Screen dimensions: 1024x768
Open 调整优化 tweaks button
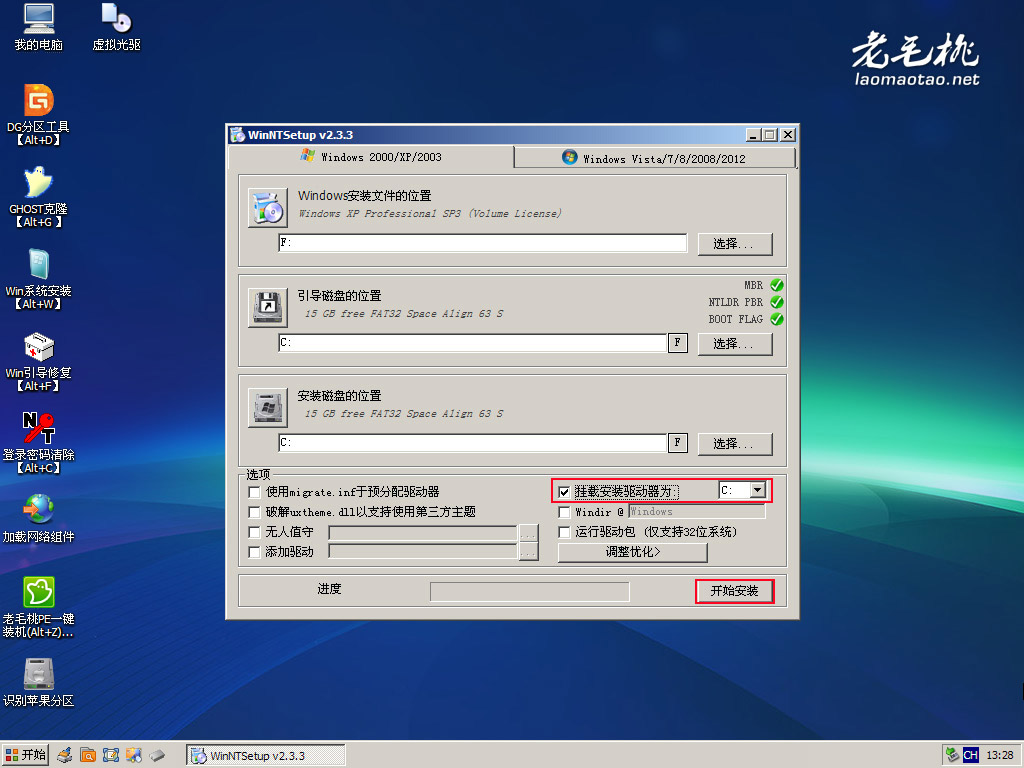pyautogui.click(x=633, y=552)
